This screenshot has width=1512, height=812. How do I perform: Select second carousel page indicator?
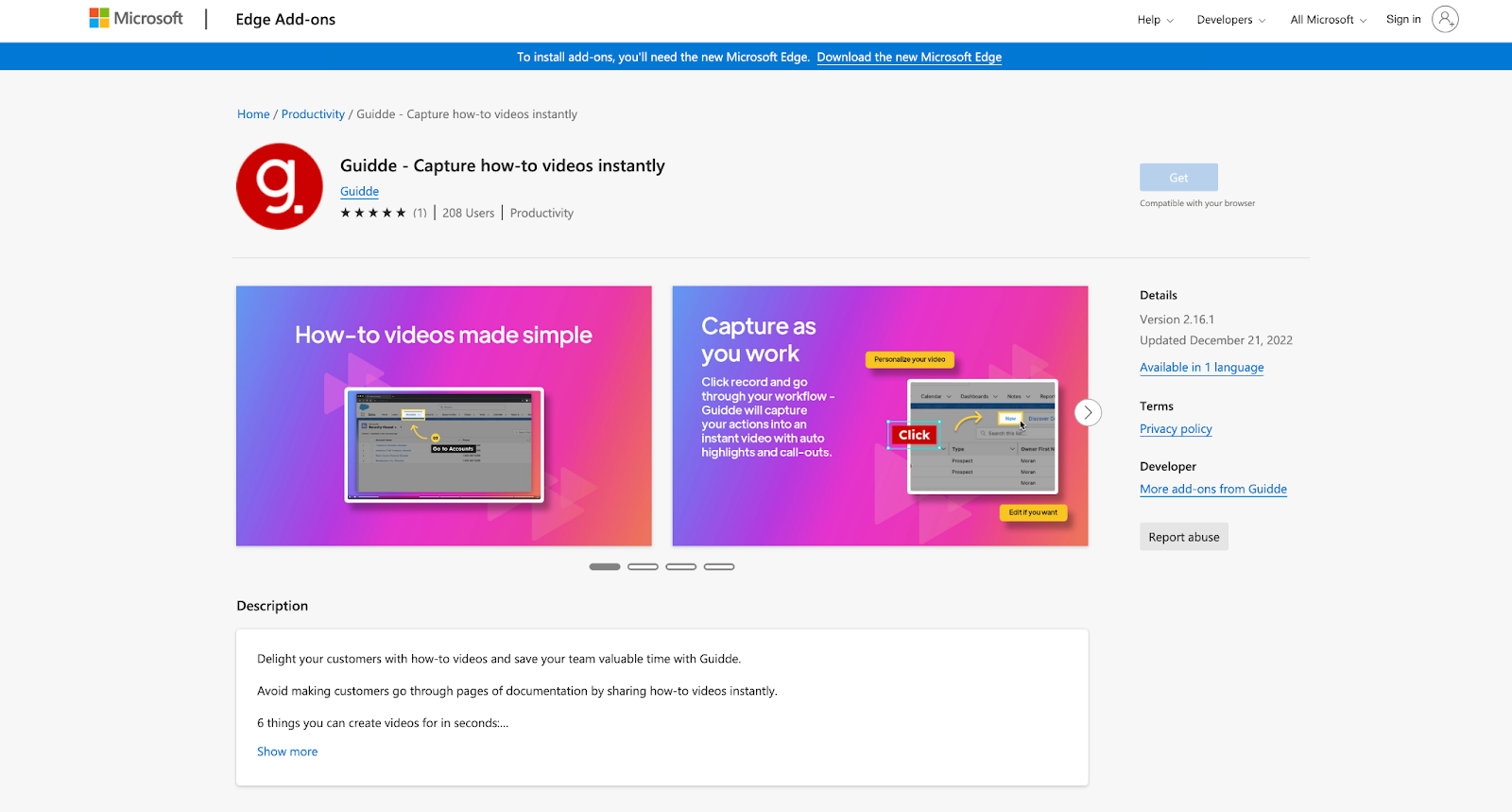point(643,567)
